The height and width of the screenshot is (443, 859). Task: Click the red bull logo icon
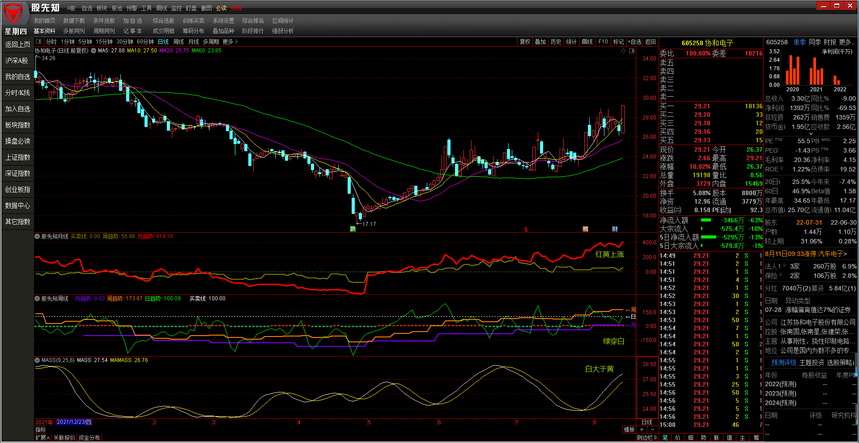tap(15, 11)
